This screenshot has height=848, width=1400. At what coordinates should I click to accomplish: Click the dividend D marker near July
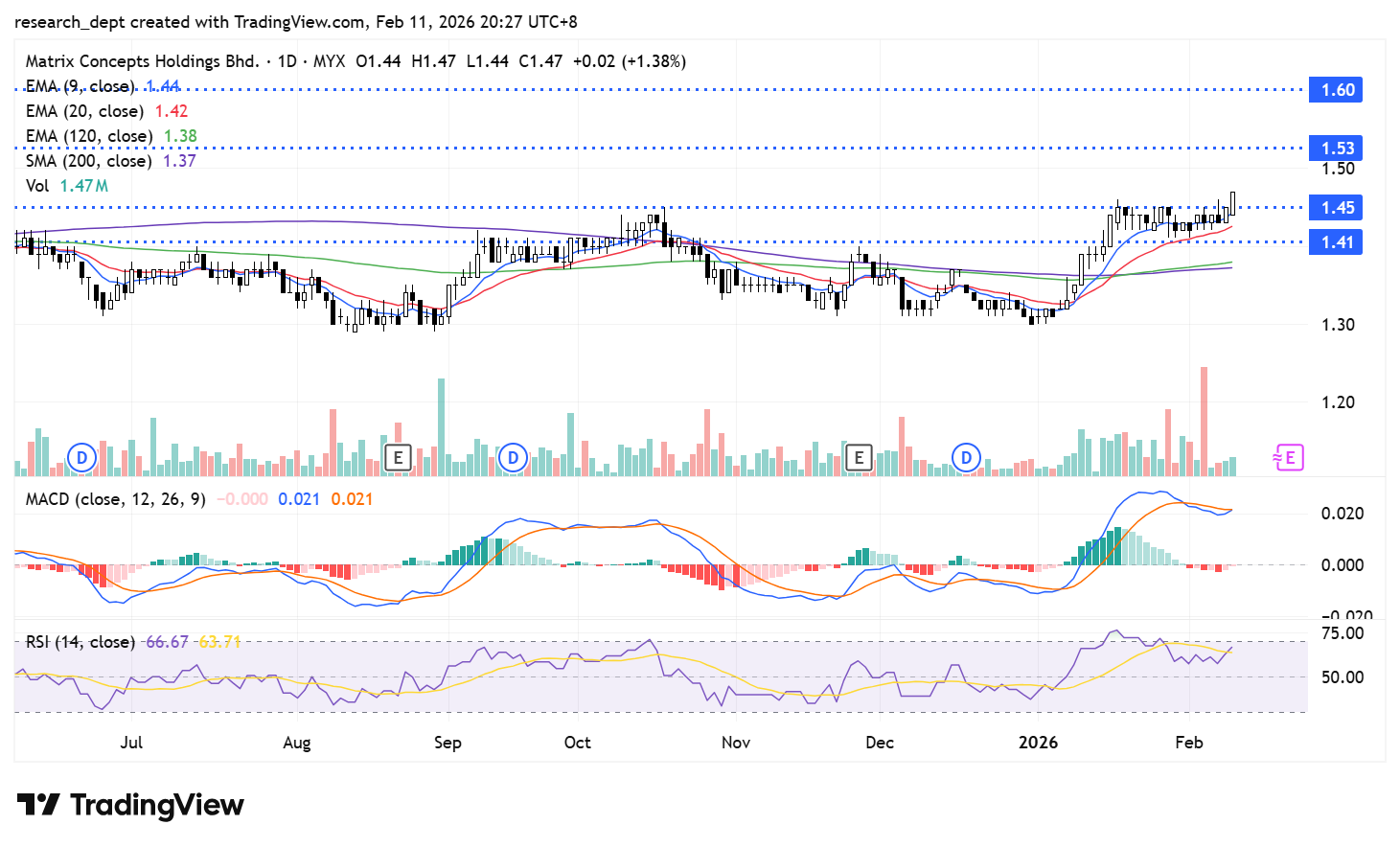(82, 458)
